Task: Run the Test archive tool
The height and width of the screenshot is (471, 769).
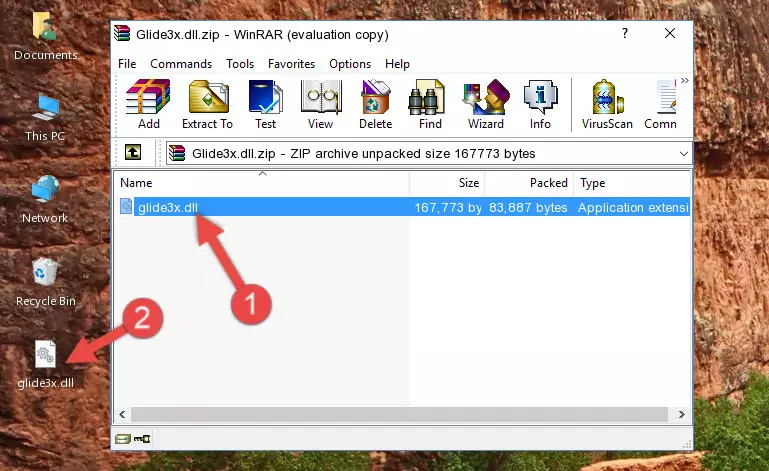Action: click(265, 104)
